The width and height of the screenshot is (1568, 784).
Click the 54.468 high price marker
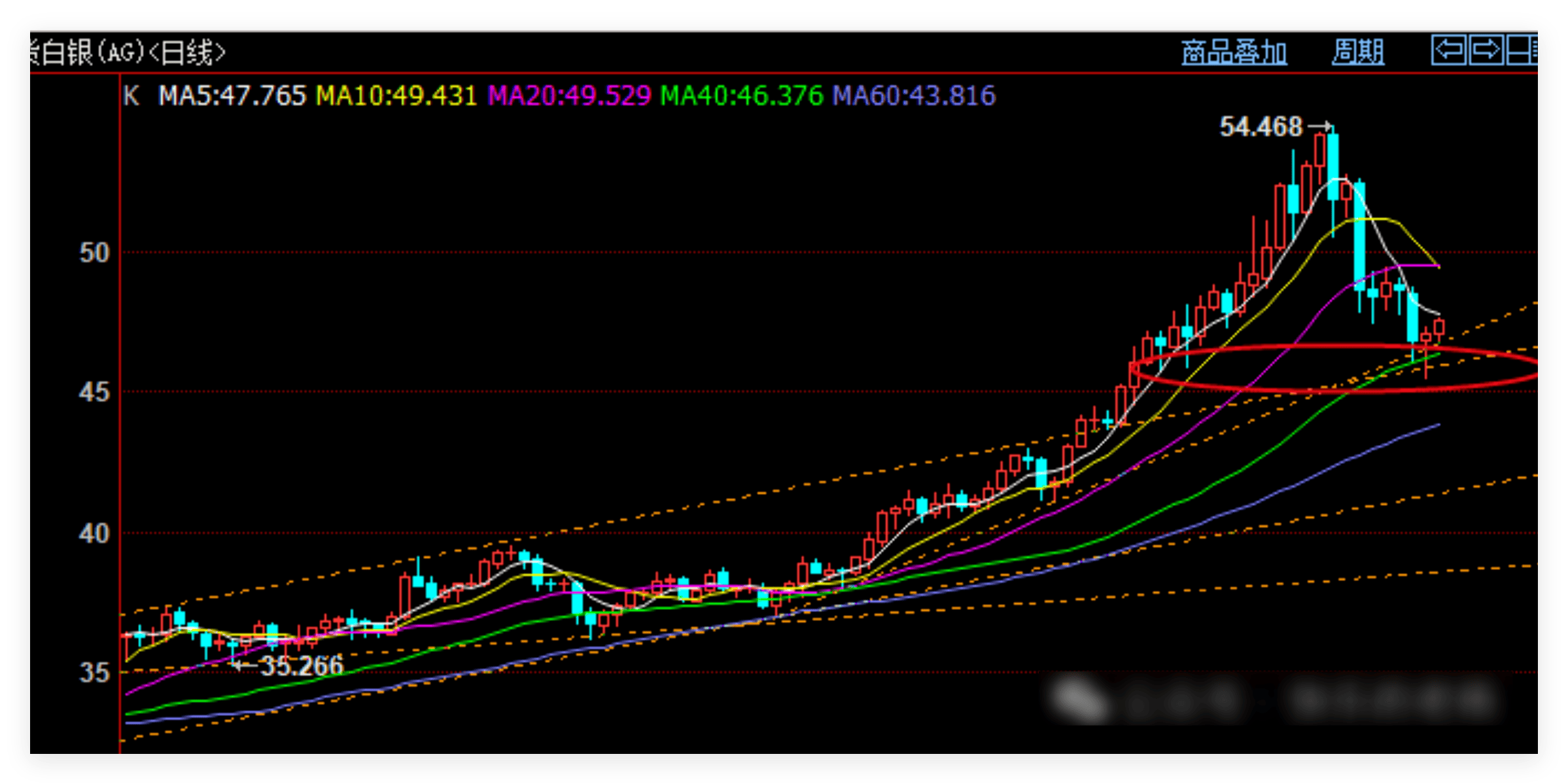1261,127
